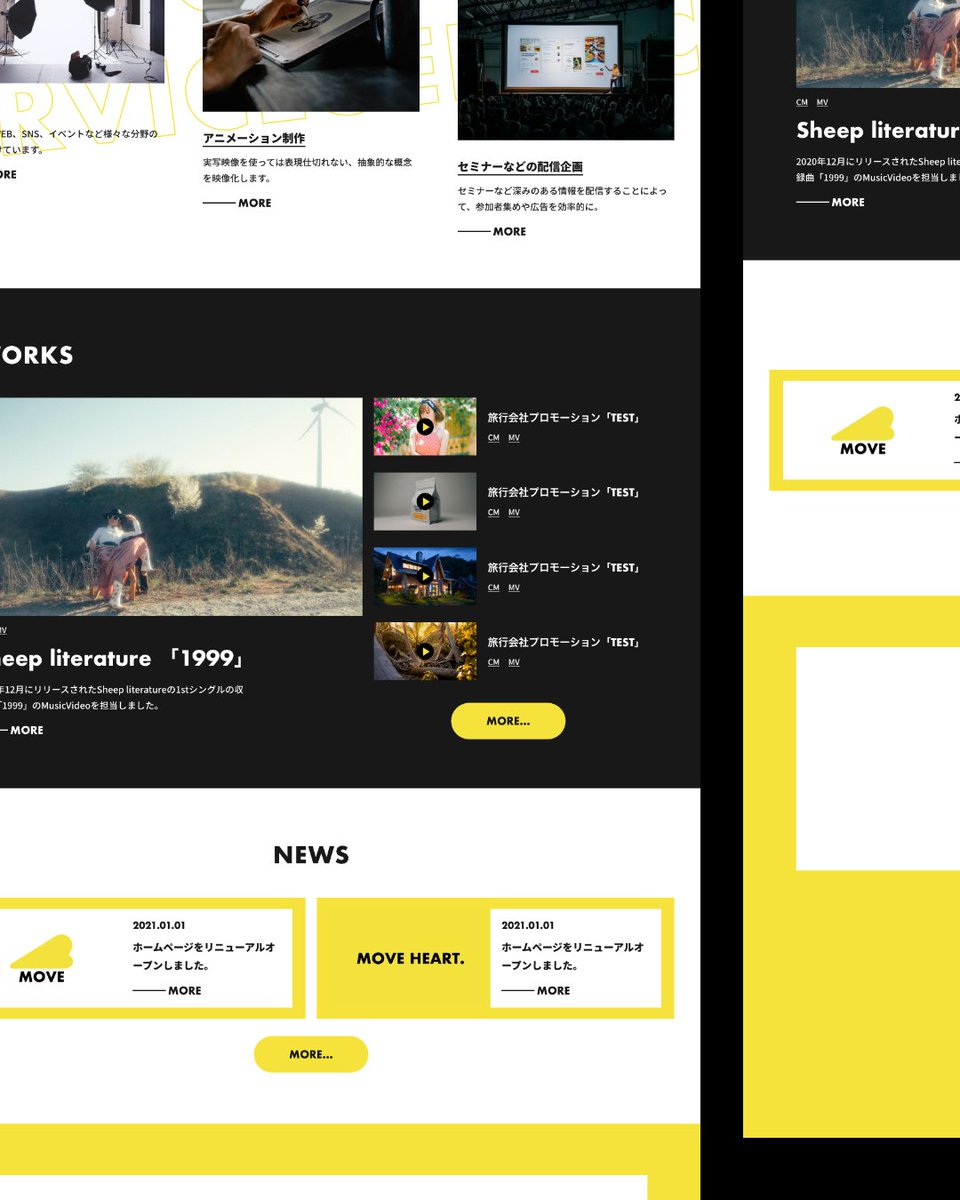This screenshot has width=960, height=1200.
Task: Click the MV tag beside the night house thumbnail
Action: (x=514, y=588)
